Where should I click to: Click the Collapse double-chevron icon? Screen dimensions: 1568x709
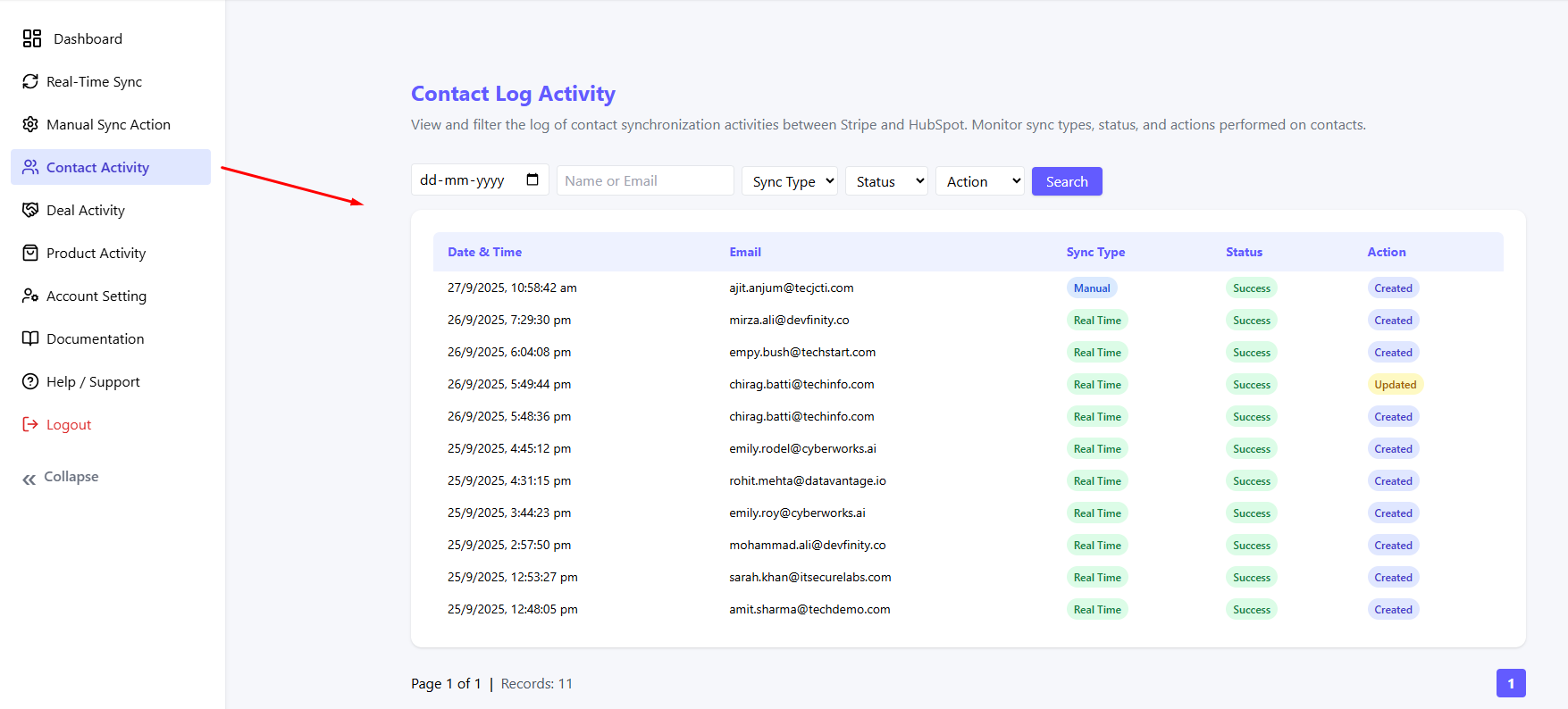coord(29,480)
